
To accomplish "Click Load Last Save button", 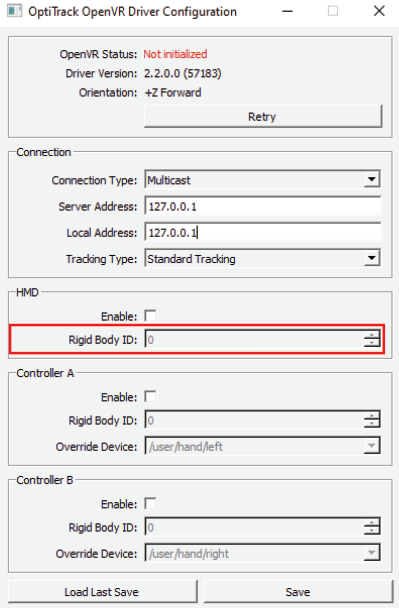I will (x=102, y=592).
